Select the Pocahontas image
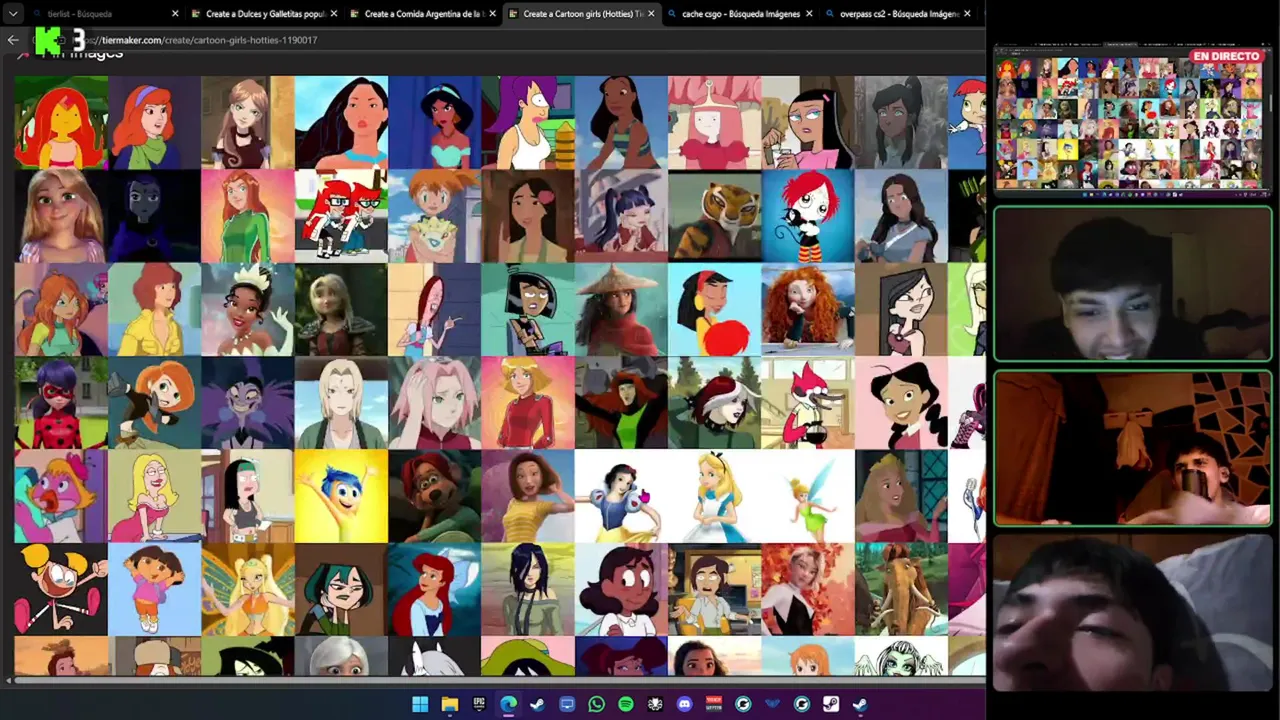1280x720 pixels. click(341, 122)
